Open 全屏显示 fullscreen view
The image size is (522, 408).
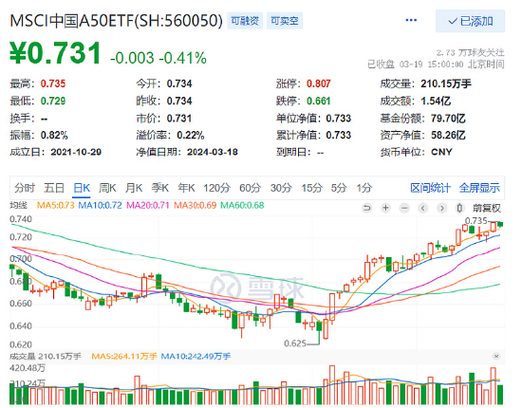pos(479,188)
